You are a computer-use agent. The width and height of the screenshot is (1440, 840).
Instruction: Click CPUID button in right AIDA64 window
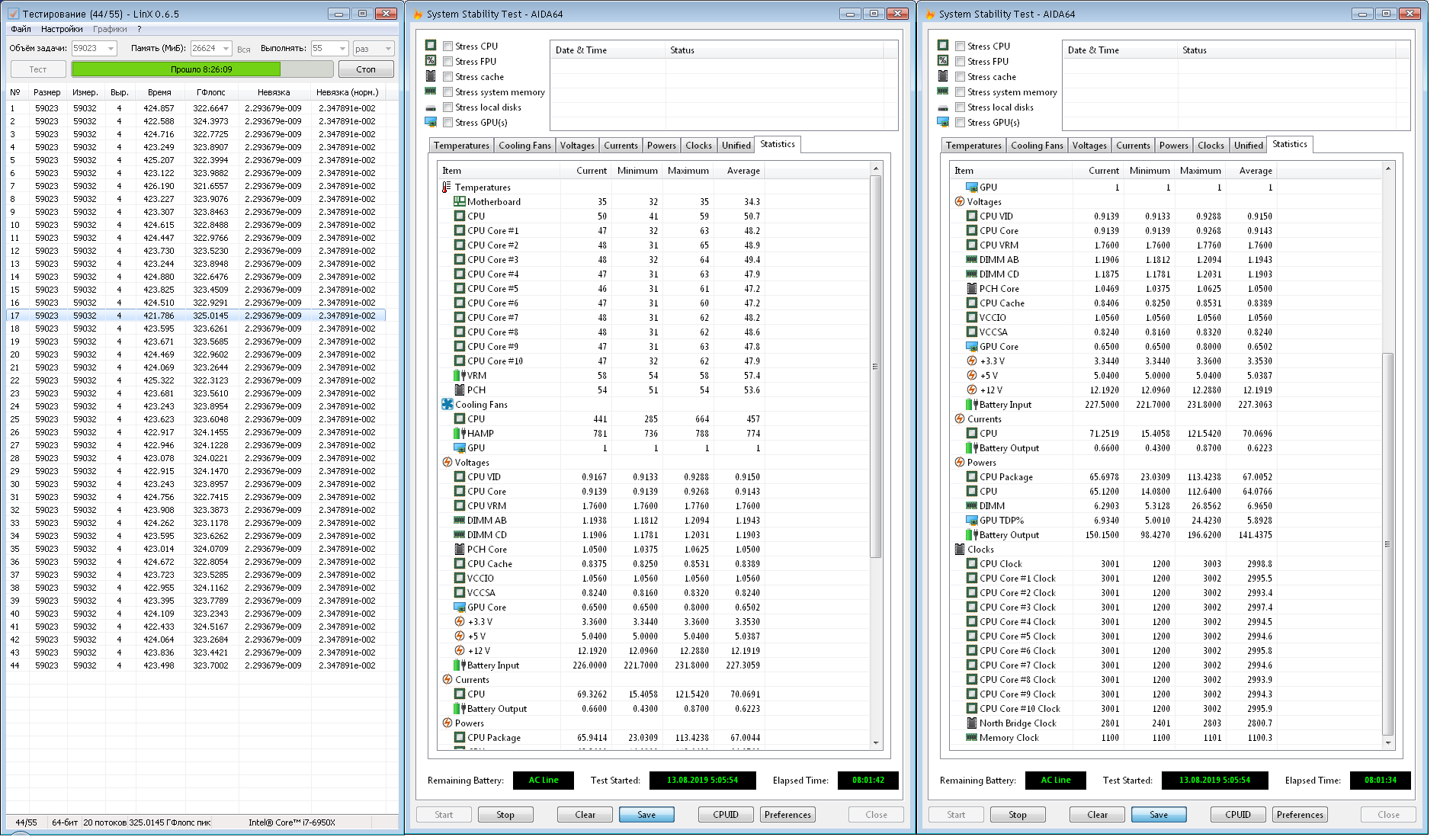[1237, 815]
